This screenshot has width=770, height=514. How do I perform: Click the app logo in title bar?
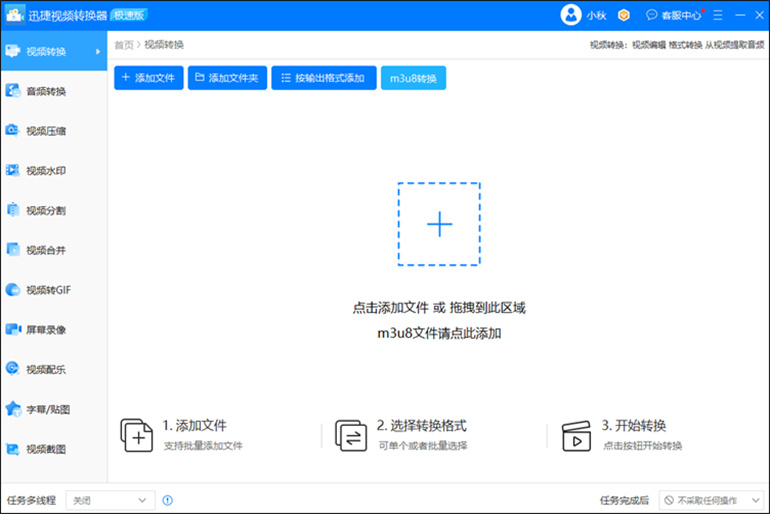pyautogui.click(x=14, y=15)
